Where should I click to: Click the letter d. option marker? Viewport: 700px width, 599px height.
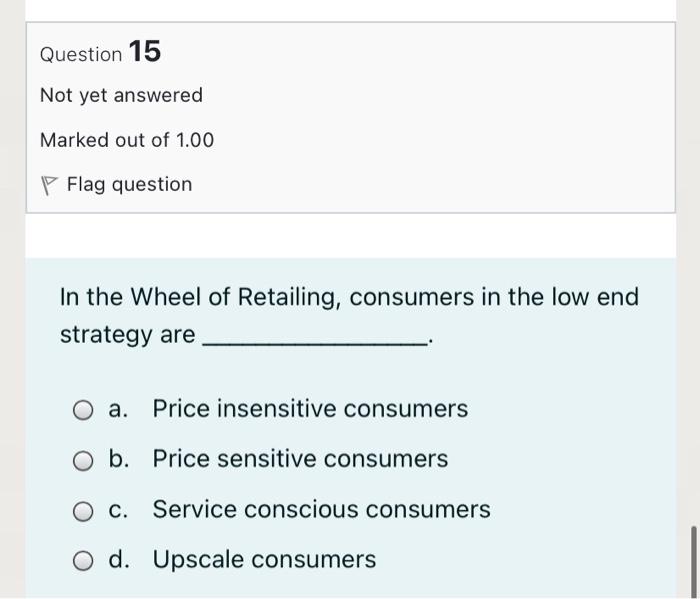click(x=119, y=559)
